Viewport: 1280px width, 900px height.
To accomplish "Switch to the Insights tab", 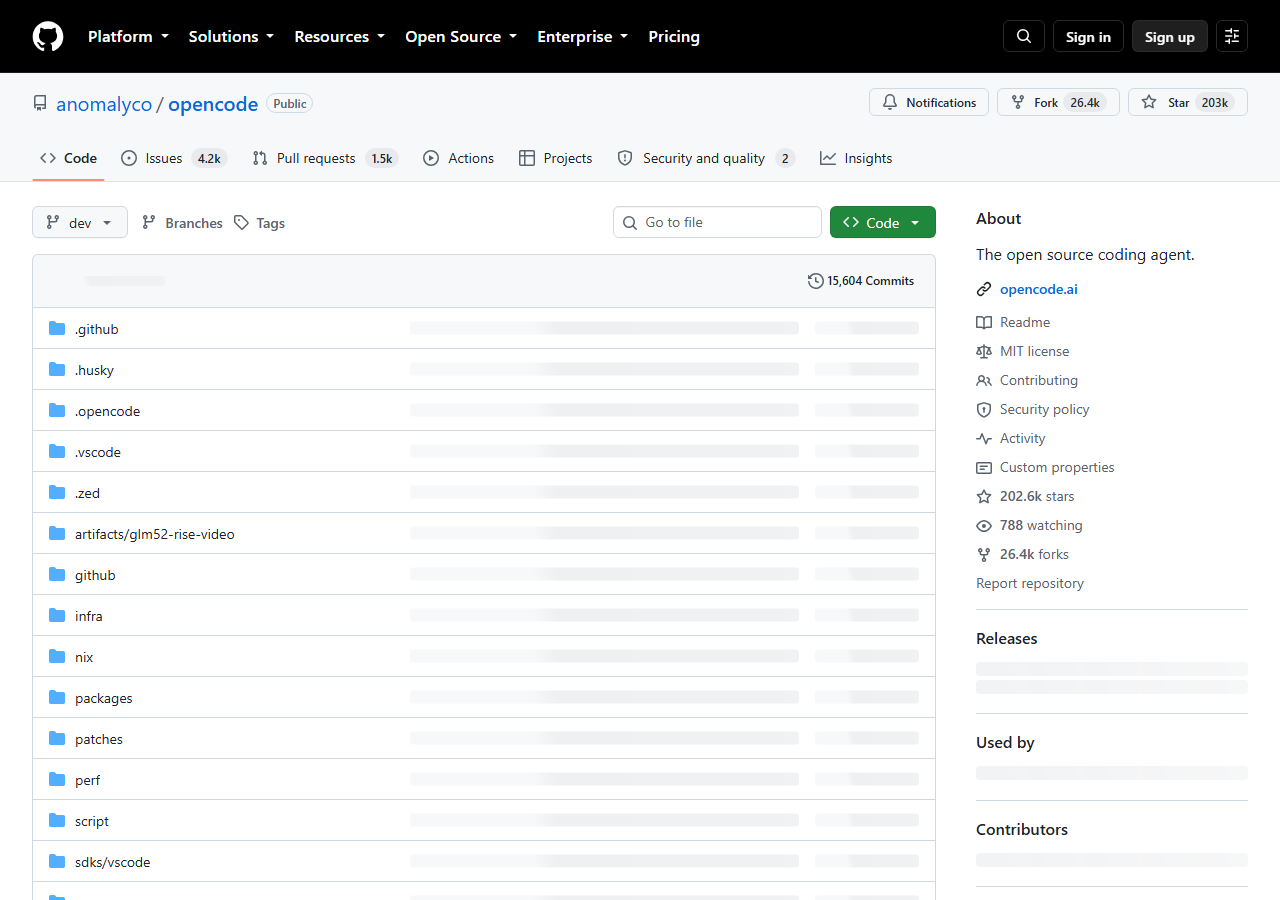I will point(856,158).
